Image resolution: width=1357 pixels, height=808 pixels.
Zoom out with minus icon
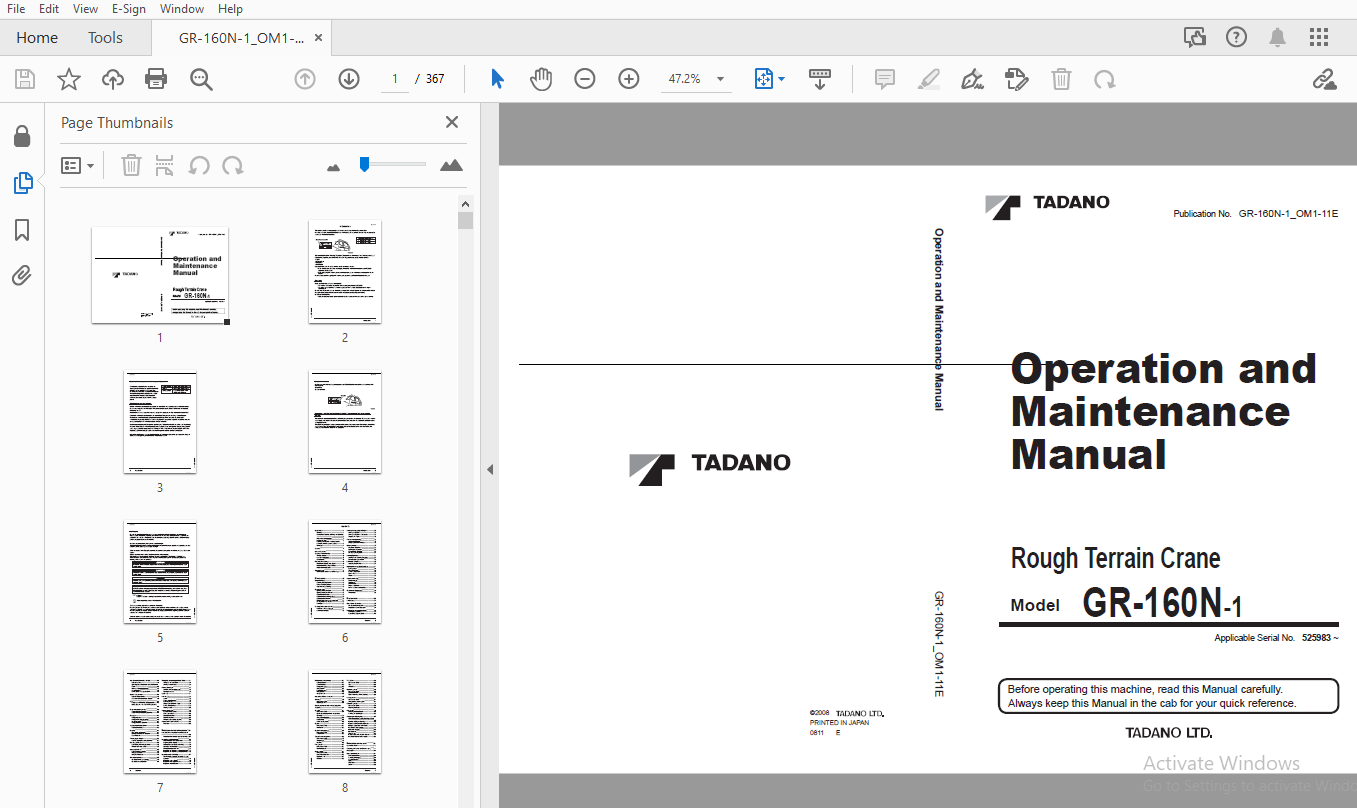click(x=585, y=79)
